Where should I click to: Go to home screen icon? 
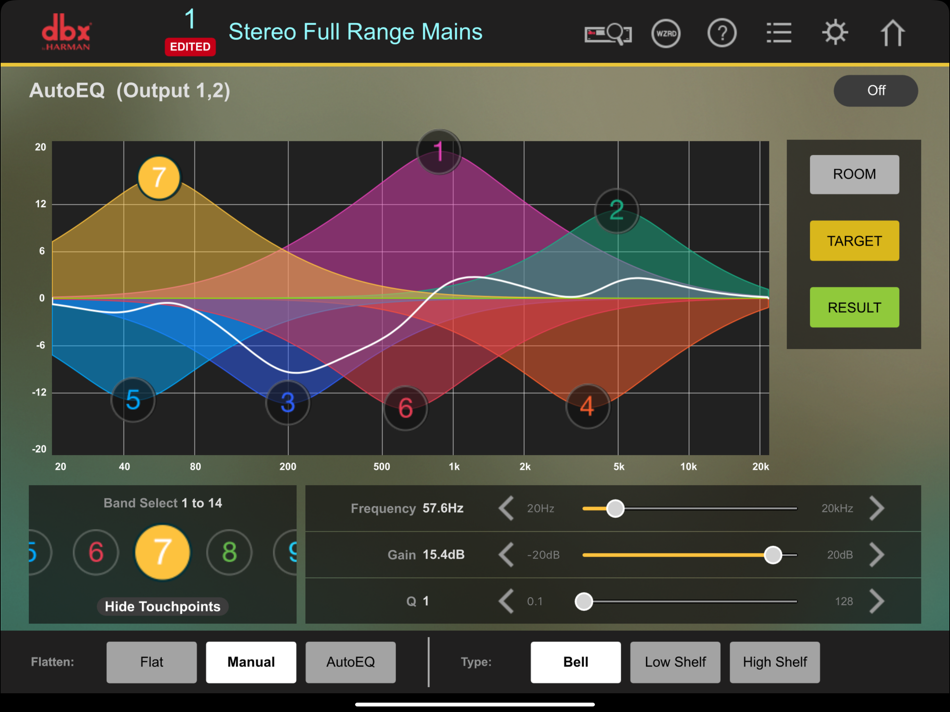(892, 33)
